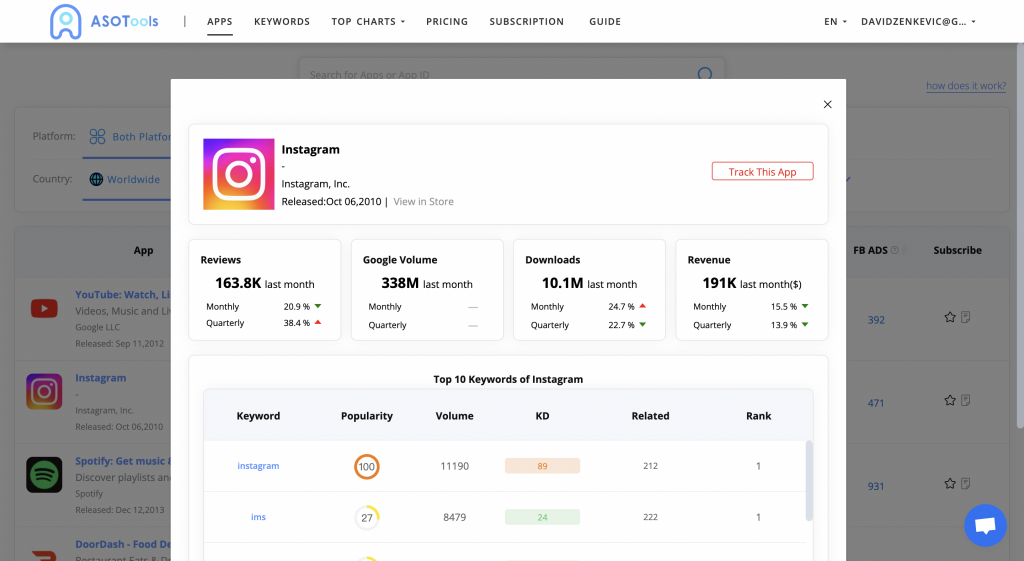Click the note icon in Spotify row
Image resolution: width=1024 pixels, height=561 pixels.
point(966,483)
